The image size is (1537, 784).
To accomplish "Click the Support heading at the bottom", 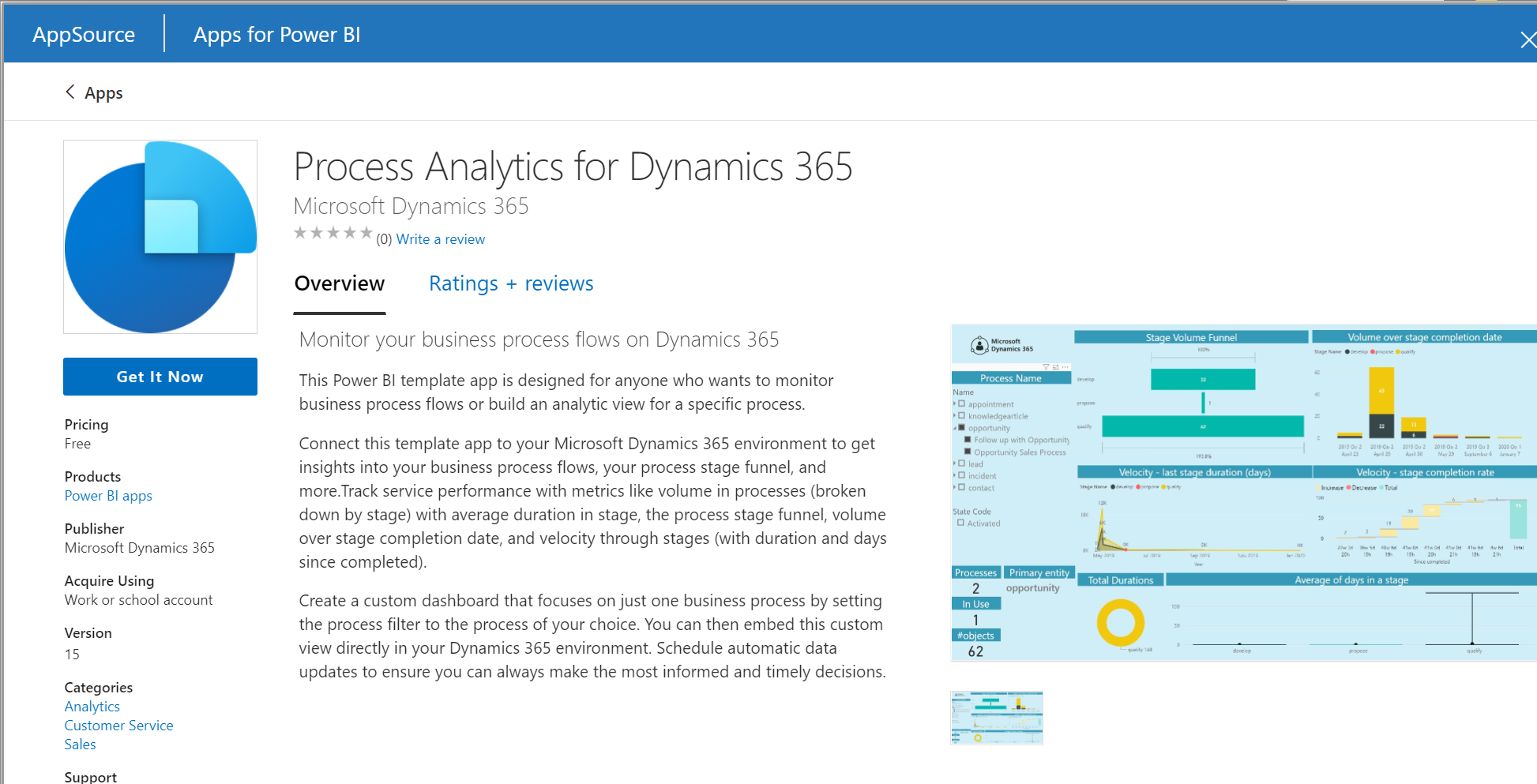I will [x=91, y=777].
